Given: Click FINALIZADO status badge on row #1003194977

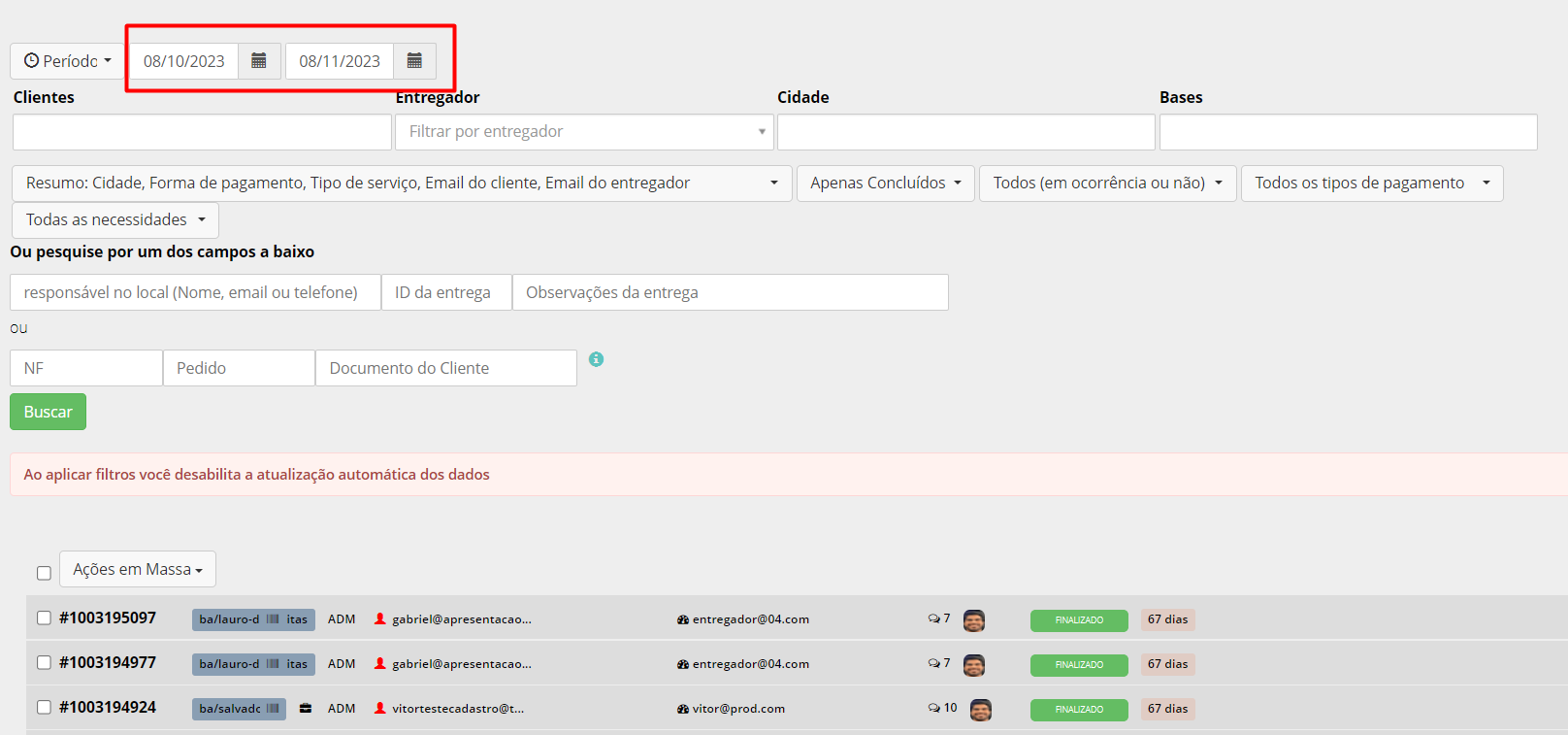Looking at the screenshot, I should 1079,665.
